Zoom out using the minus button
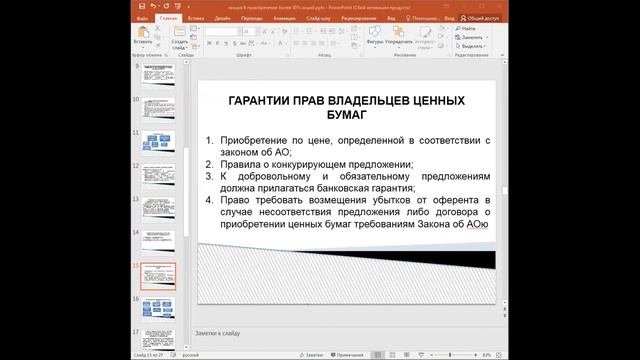The image size is (640, 360). [x=431, y=355]
